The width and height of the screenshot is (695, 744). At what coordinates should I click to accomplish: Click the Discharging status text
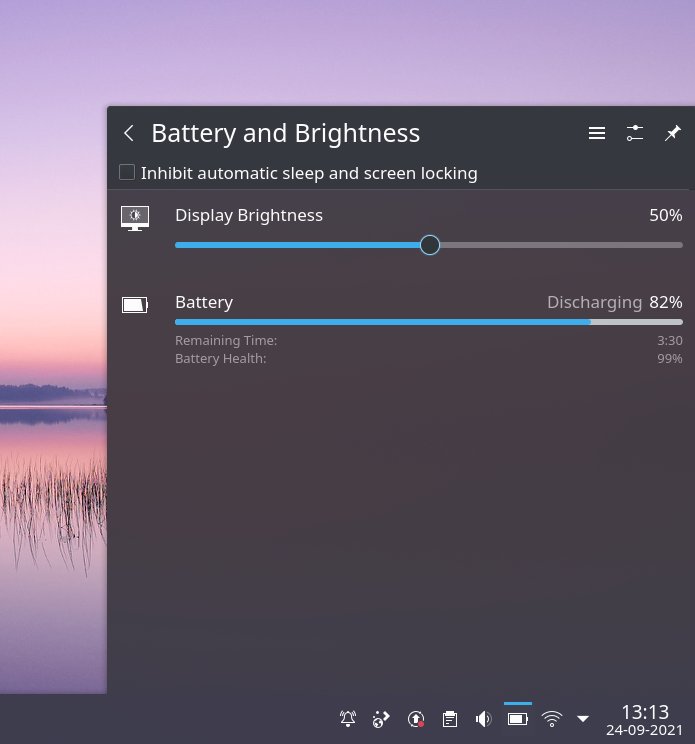pos(594,302)
